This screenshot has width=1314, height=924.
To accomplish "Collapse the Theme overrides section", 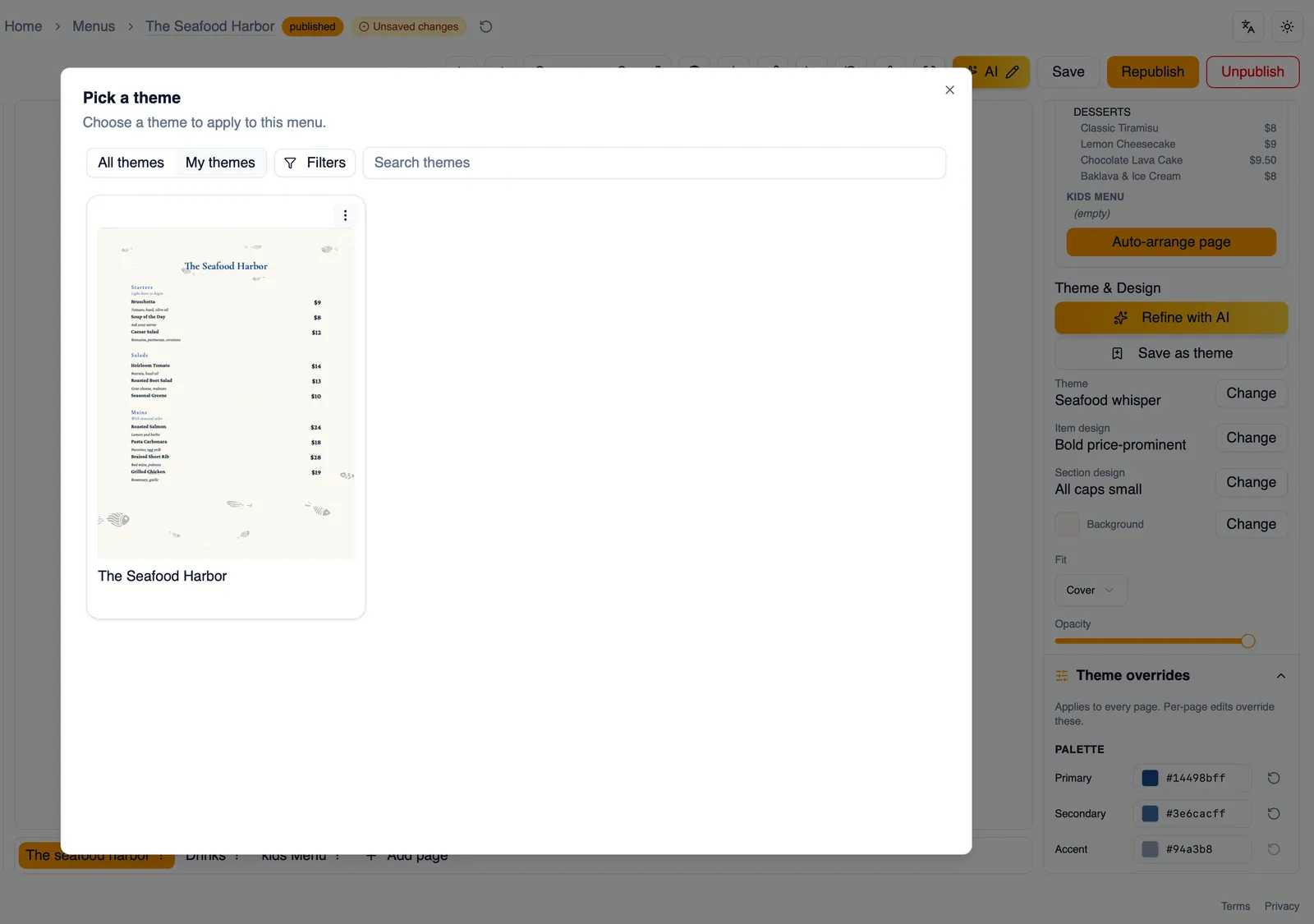I will (1280, 676).
